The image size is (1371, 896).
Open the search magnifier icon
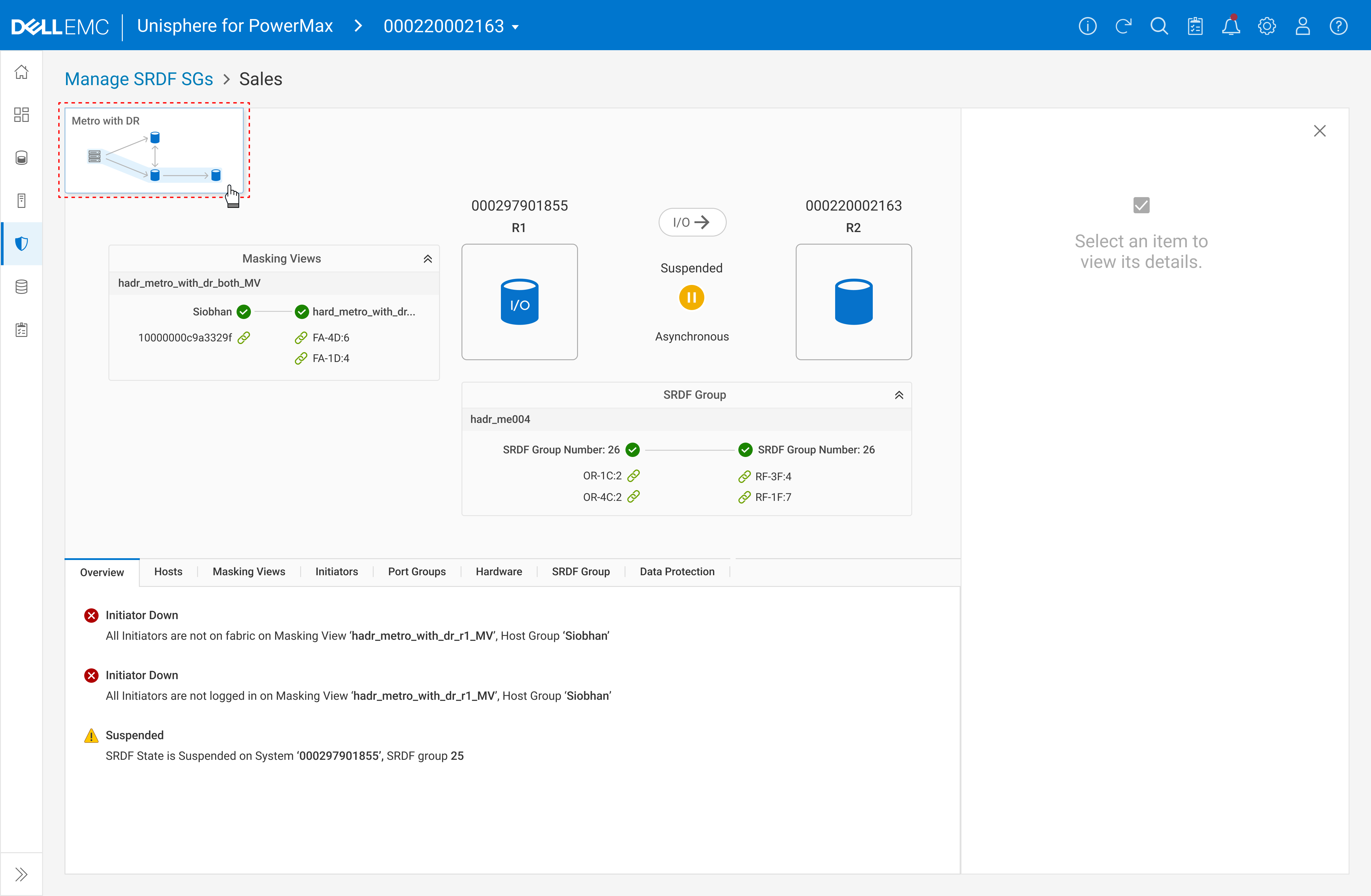coord(1159,27)
